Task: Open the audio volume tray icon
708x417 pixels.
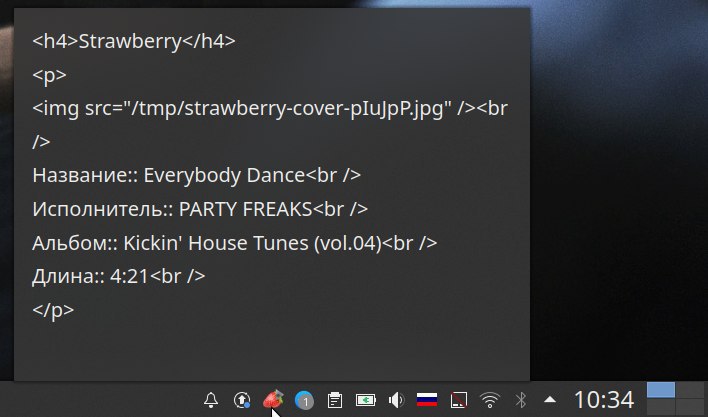Action: [396, 400]
